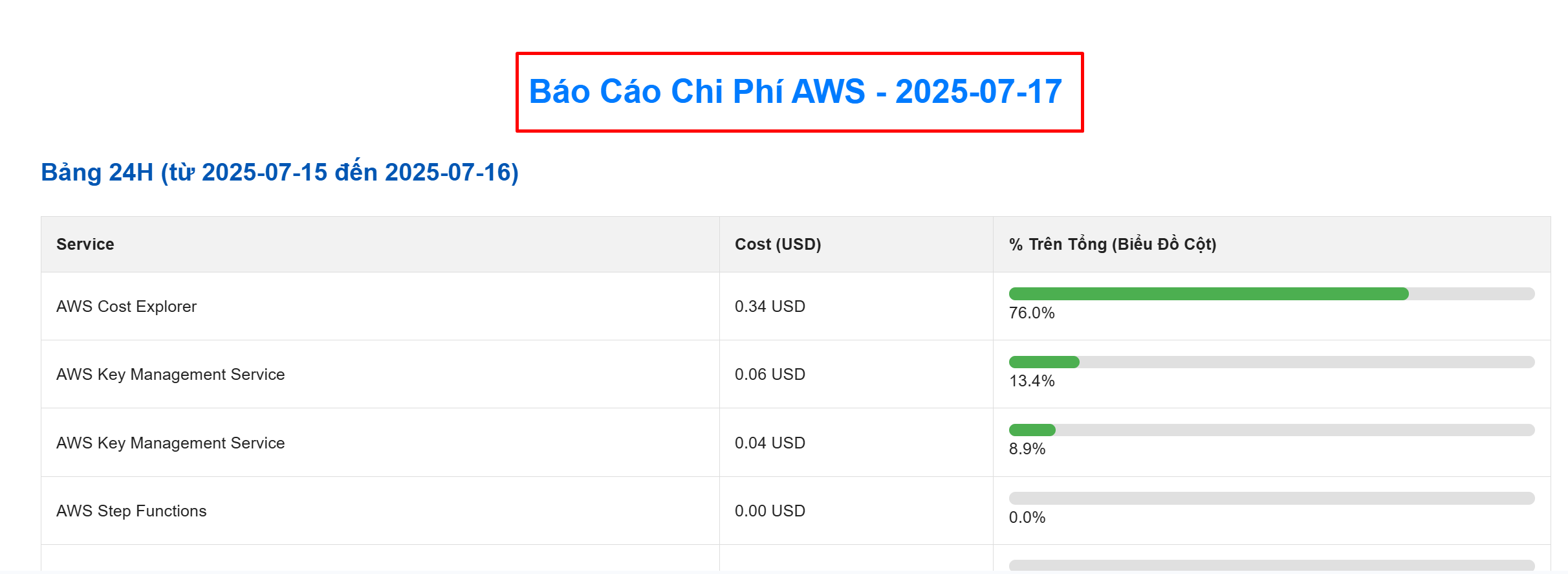Click the 0.34 USD cost cell

click(x=770, y=306)
